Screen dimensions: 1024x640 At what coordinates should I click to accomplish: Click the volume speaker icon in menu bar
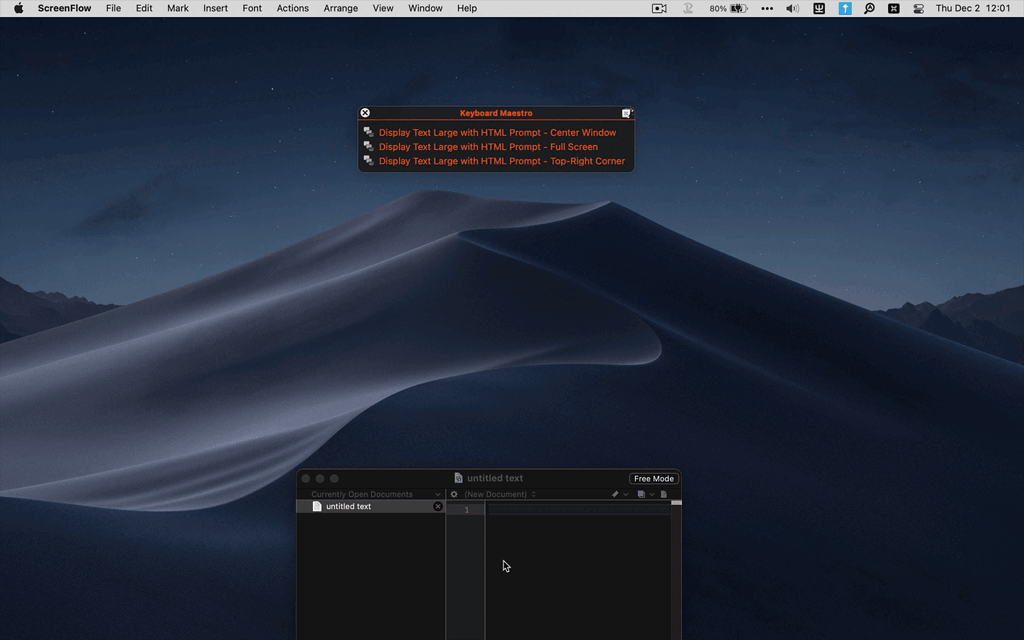pos(792,8)
